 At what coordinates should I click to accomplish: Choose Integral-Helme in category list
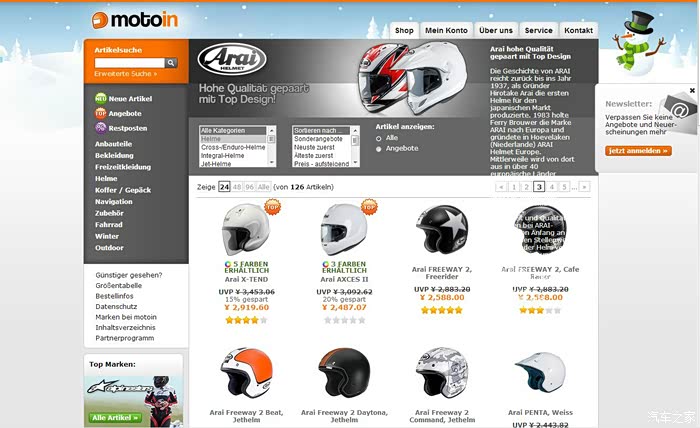point(222,156)
